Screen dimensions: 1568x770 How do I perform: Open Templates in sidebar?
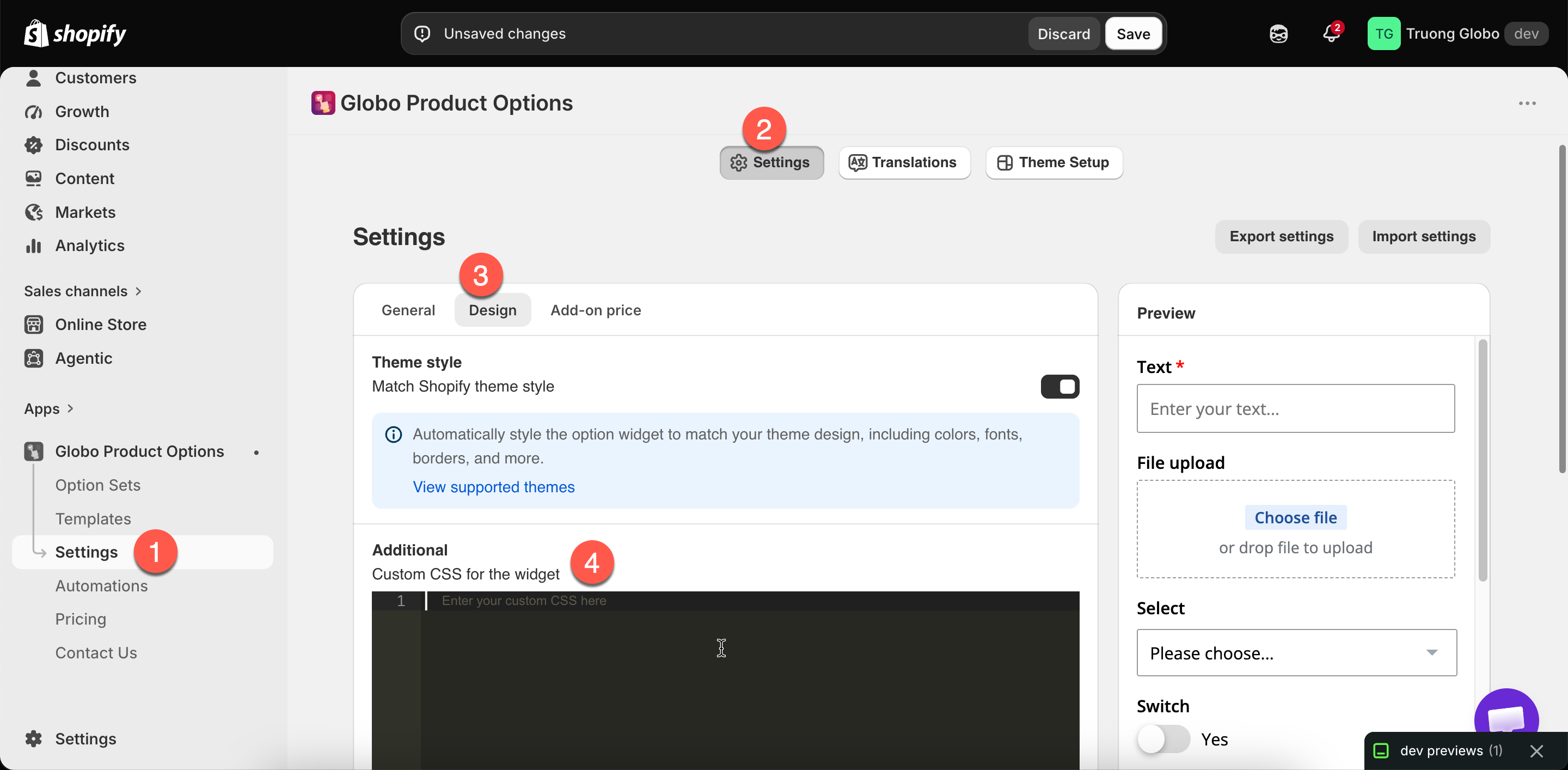coord(93,518)
